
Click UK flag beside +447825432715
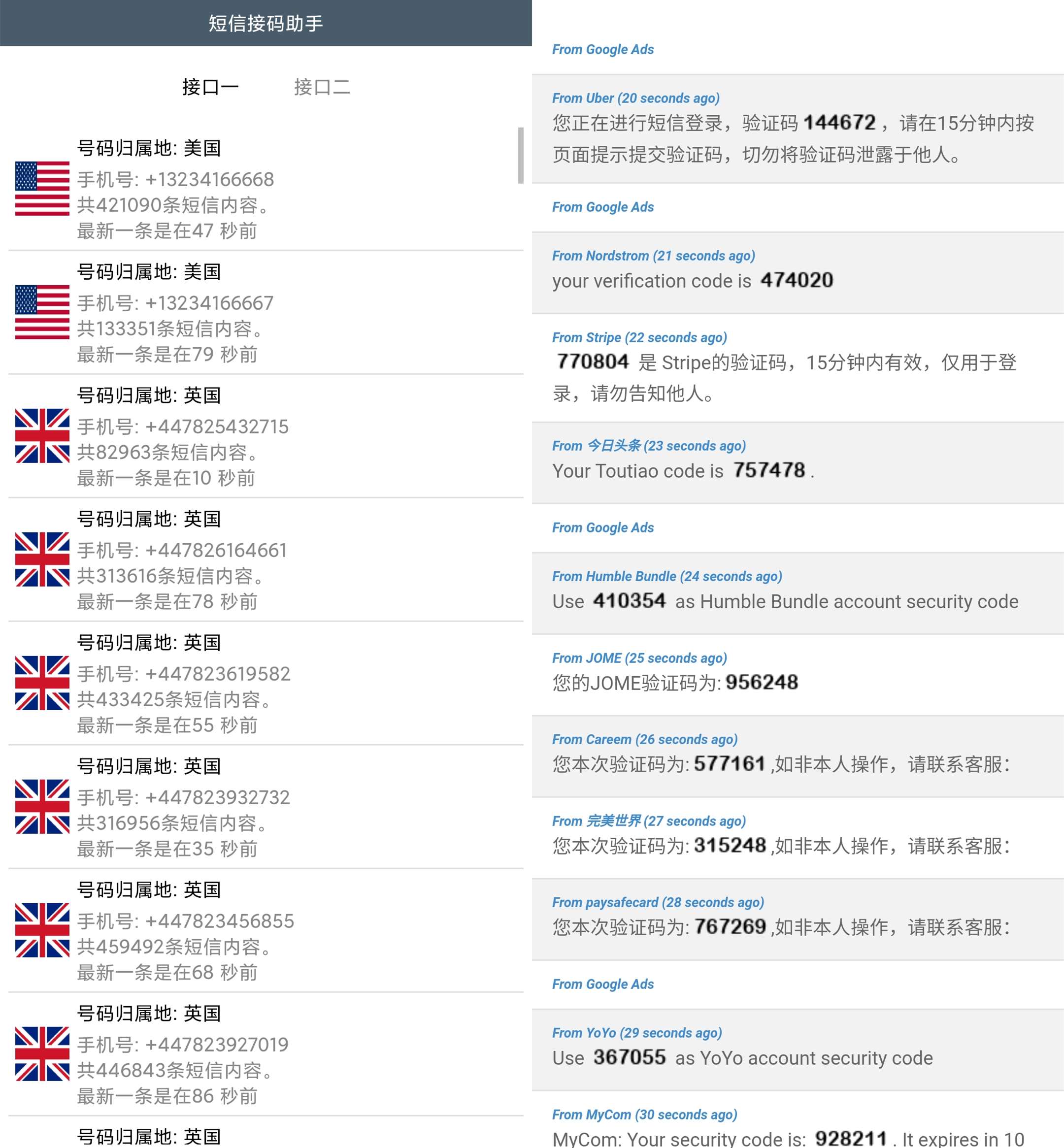tap(42, 436)
